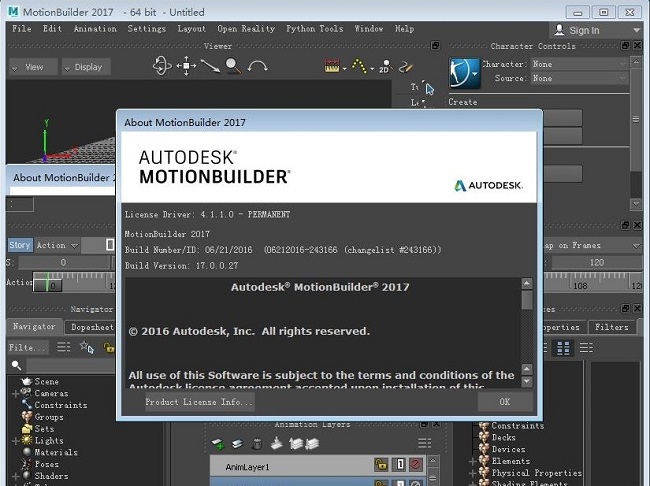Open the Animation menu
The height and width of the screenshot is (486, 650).
tap(95, 29)
